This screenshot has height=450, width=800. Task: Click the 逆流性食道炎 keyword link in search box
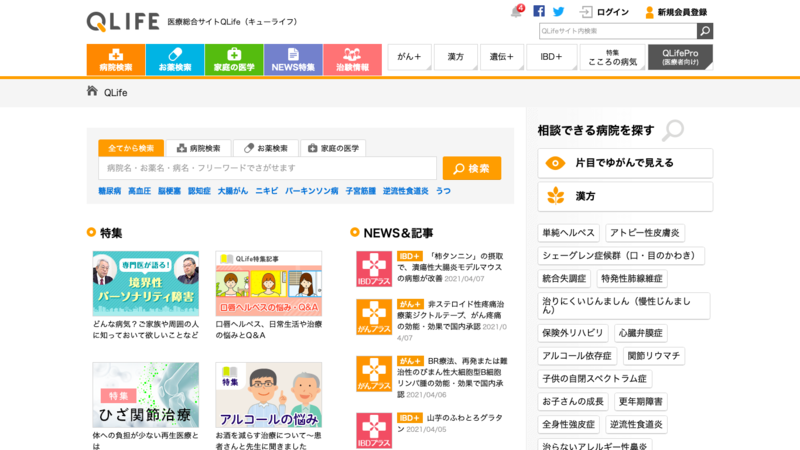click(x=406, y=191)
